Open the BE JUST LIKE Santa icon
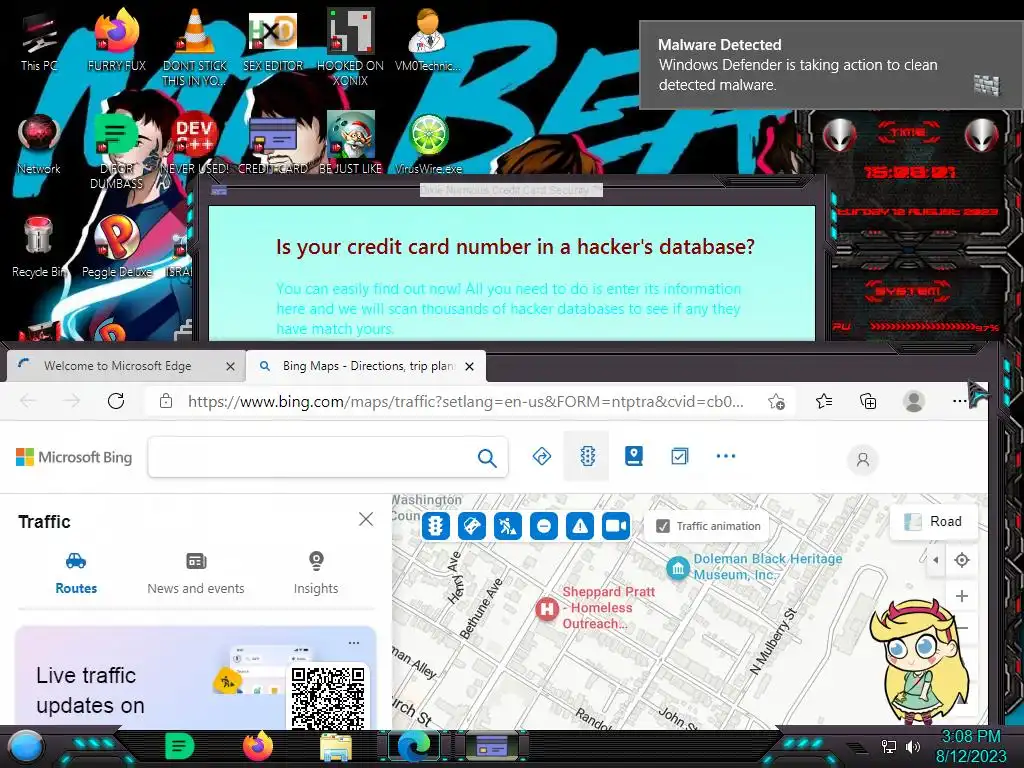This screenshot has width=1024, height=768. [x=350, y=144]
